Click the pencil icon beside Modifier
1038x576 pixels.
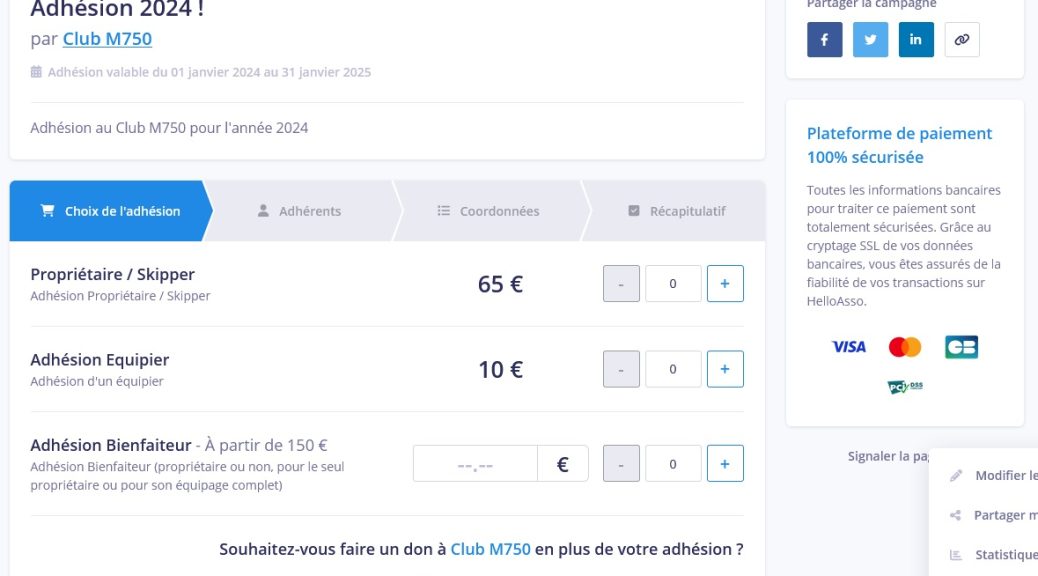pos(956,475)
